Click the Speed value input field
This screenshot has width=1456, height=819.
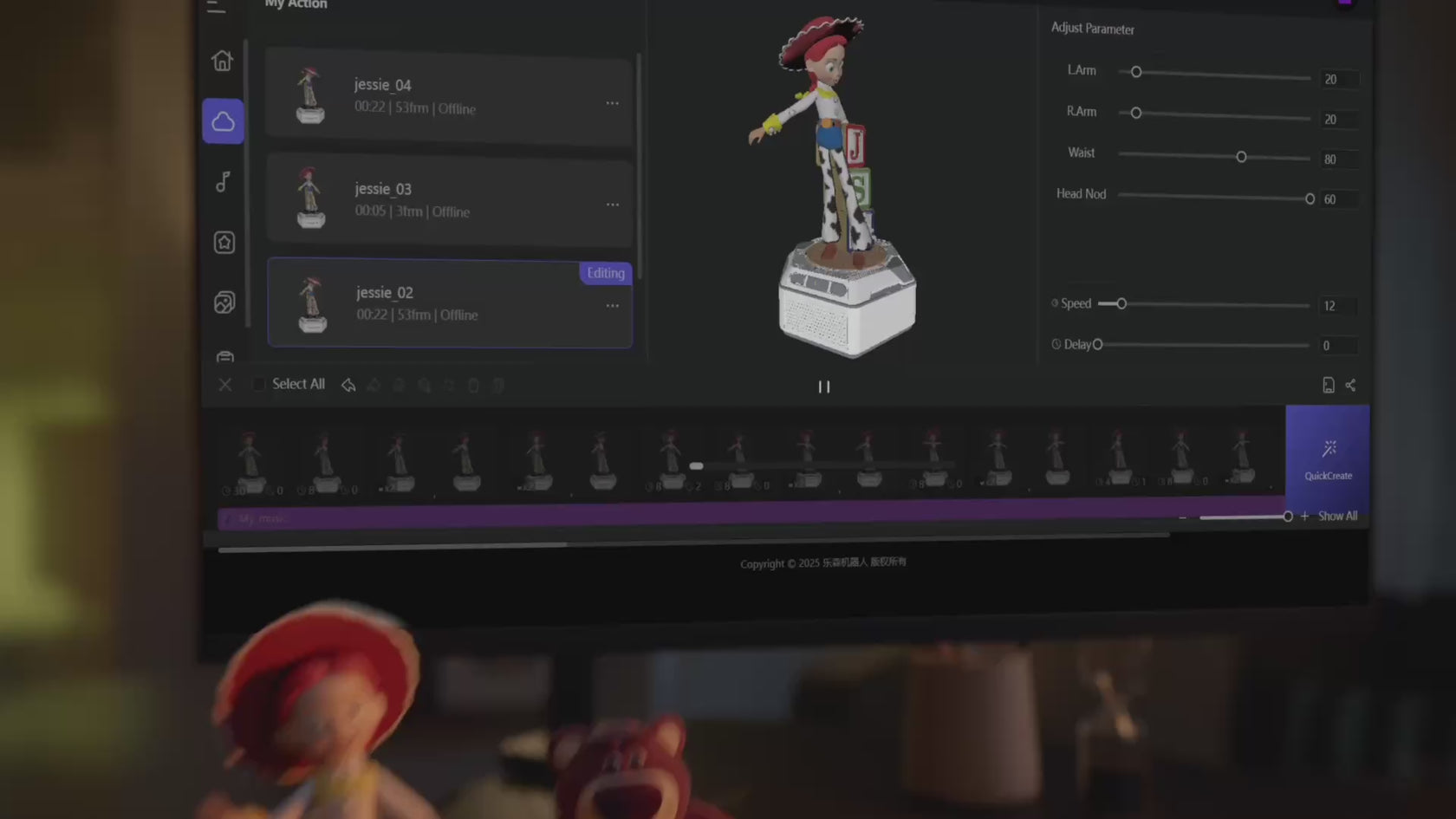(x=1337, y=306)
